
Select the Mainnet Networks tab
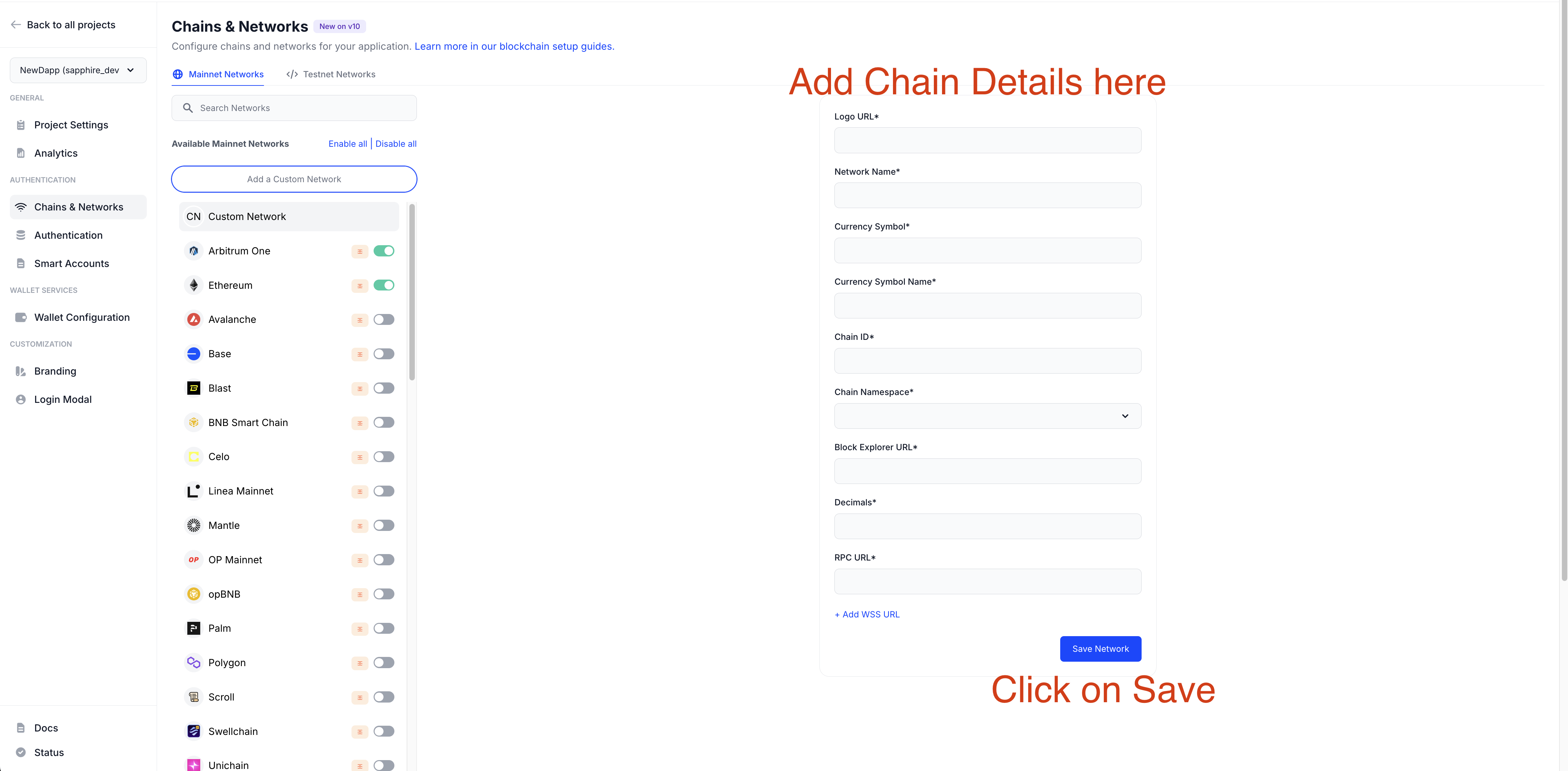click(219, 74)
